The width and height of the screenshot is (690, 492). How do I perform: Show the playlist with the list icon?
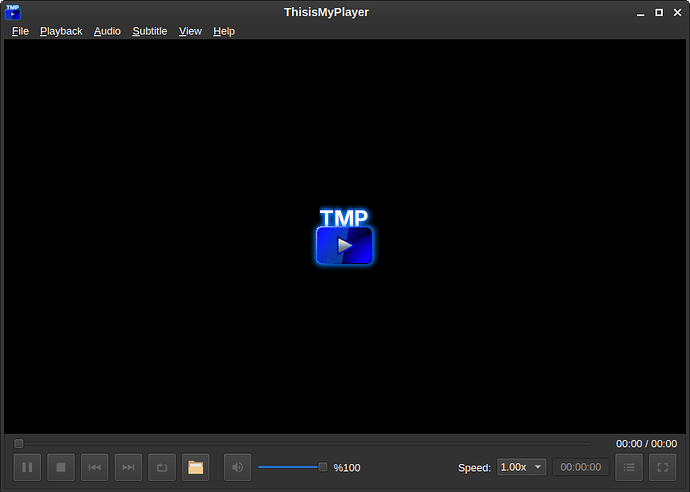click(629, 467)
